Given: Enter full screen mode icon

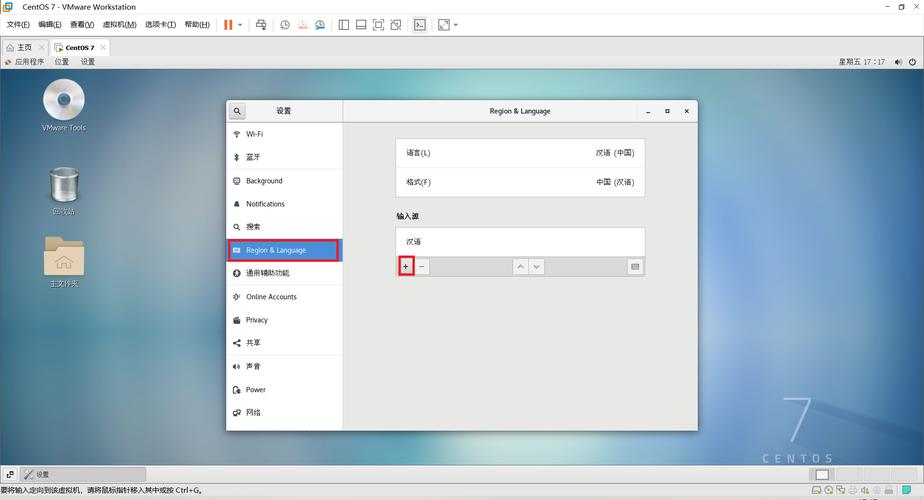Looking at the screenshot, I should [x=378, y=25].
